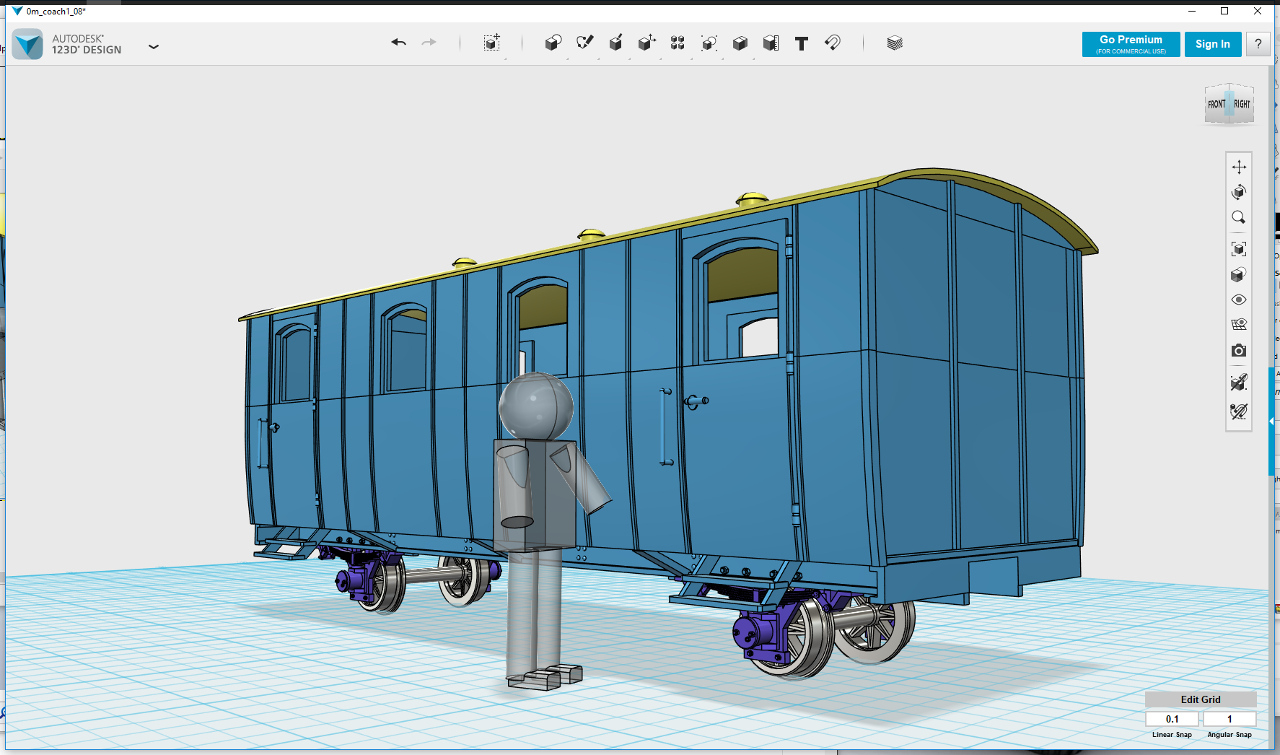
Task: Toggle the Show/Hide eye icon
Action: pyautogui.click(x=1239, y=299)
